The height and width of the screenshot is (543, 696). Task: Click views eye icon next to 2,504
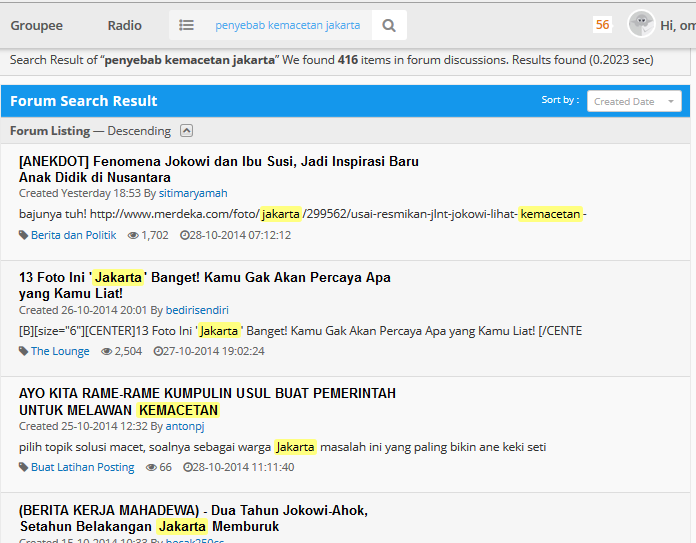pyautogui.click(x=107, y=352)
